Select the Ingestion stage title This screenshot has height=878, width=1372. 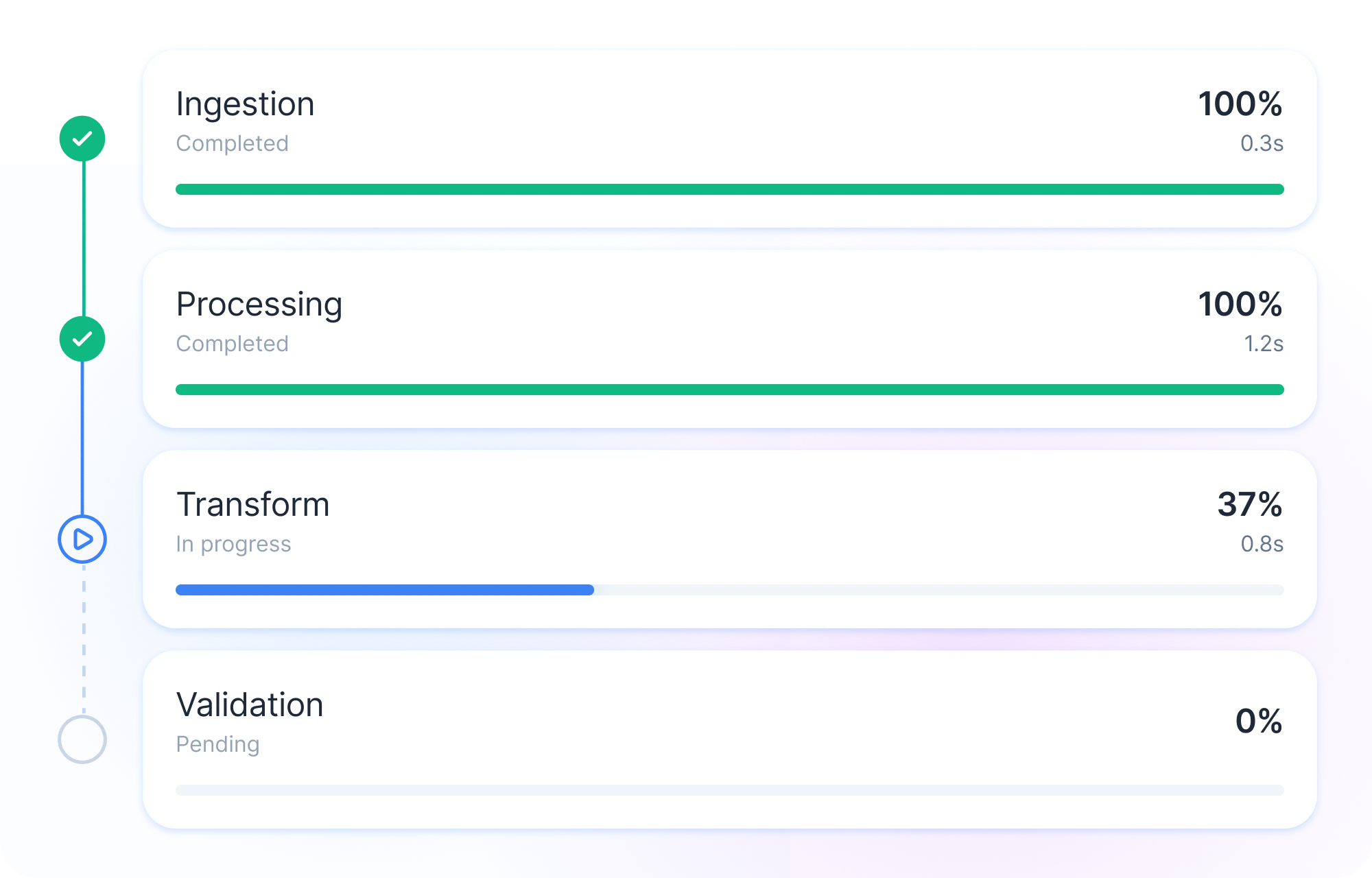245,104
